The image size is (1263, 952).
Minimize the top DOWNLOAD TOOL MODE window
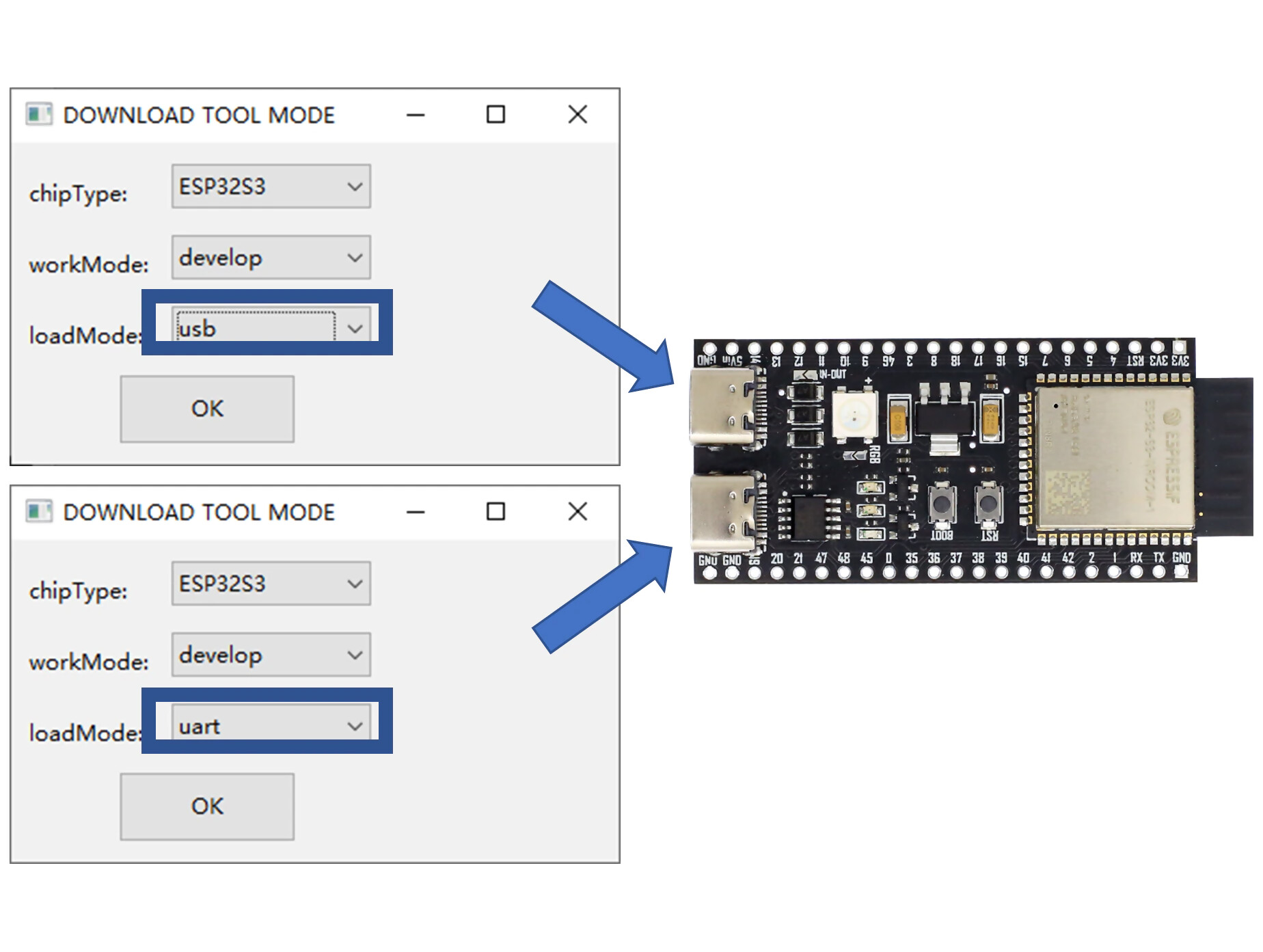pos(416,114)
